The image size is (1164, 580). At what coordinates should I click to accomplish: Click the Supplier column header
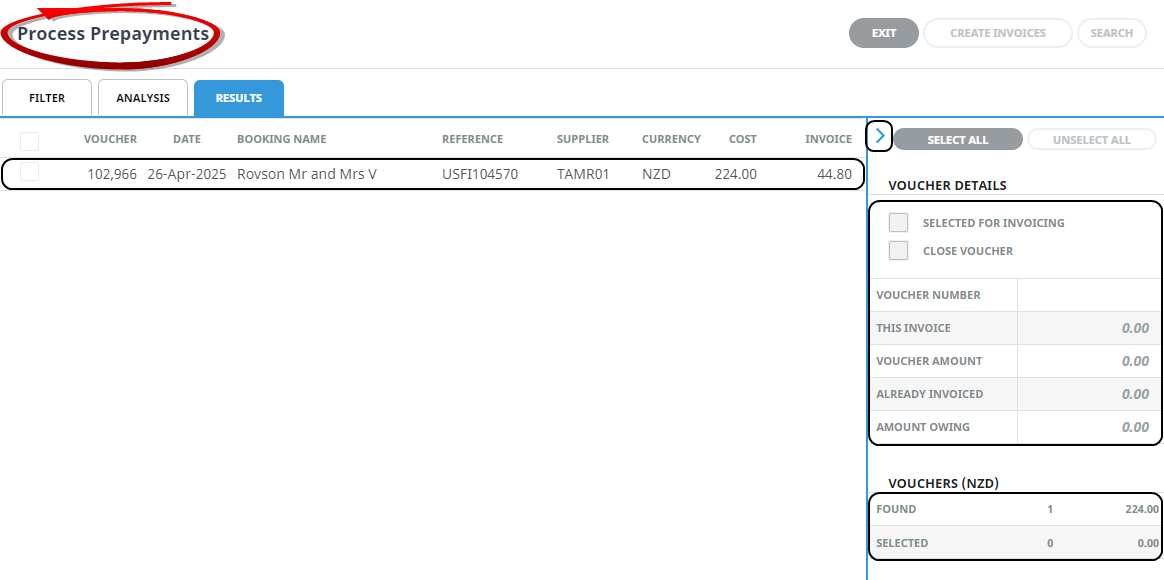(582, 139)
